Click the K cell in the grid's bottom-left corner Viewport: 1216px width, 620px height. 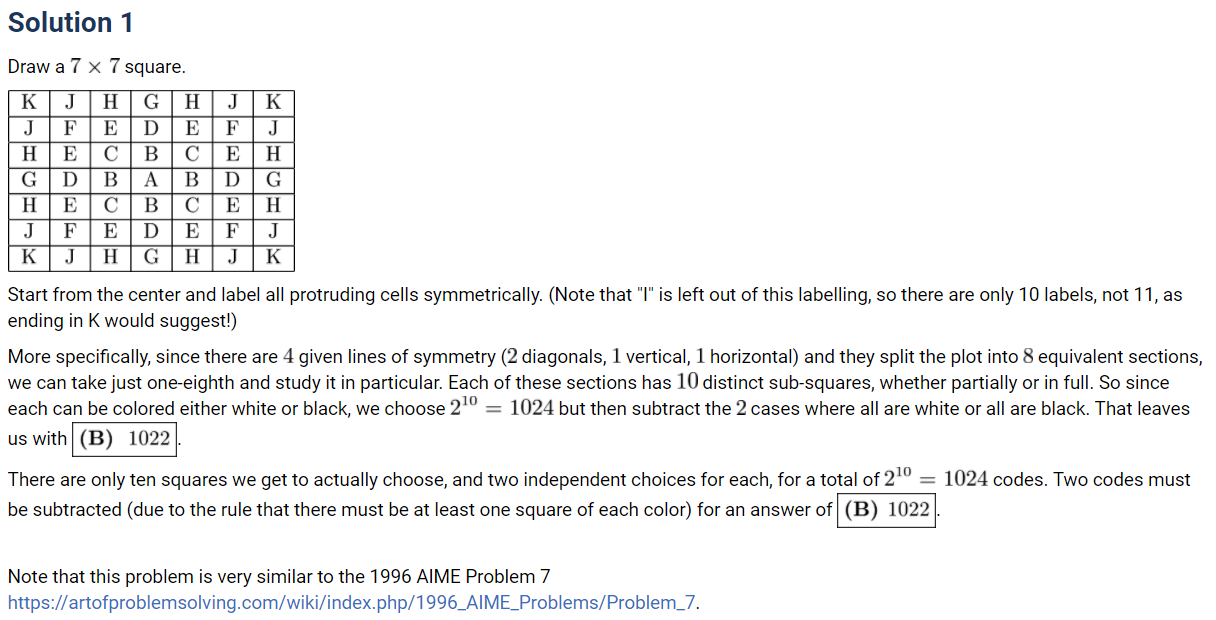point(29,257)
